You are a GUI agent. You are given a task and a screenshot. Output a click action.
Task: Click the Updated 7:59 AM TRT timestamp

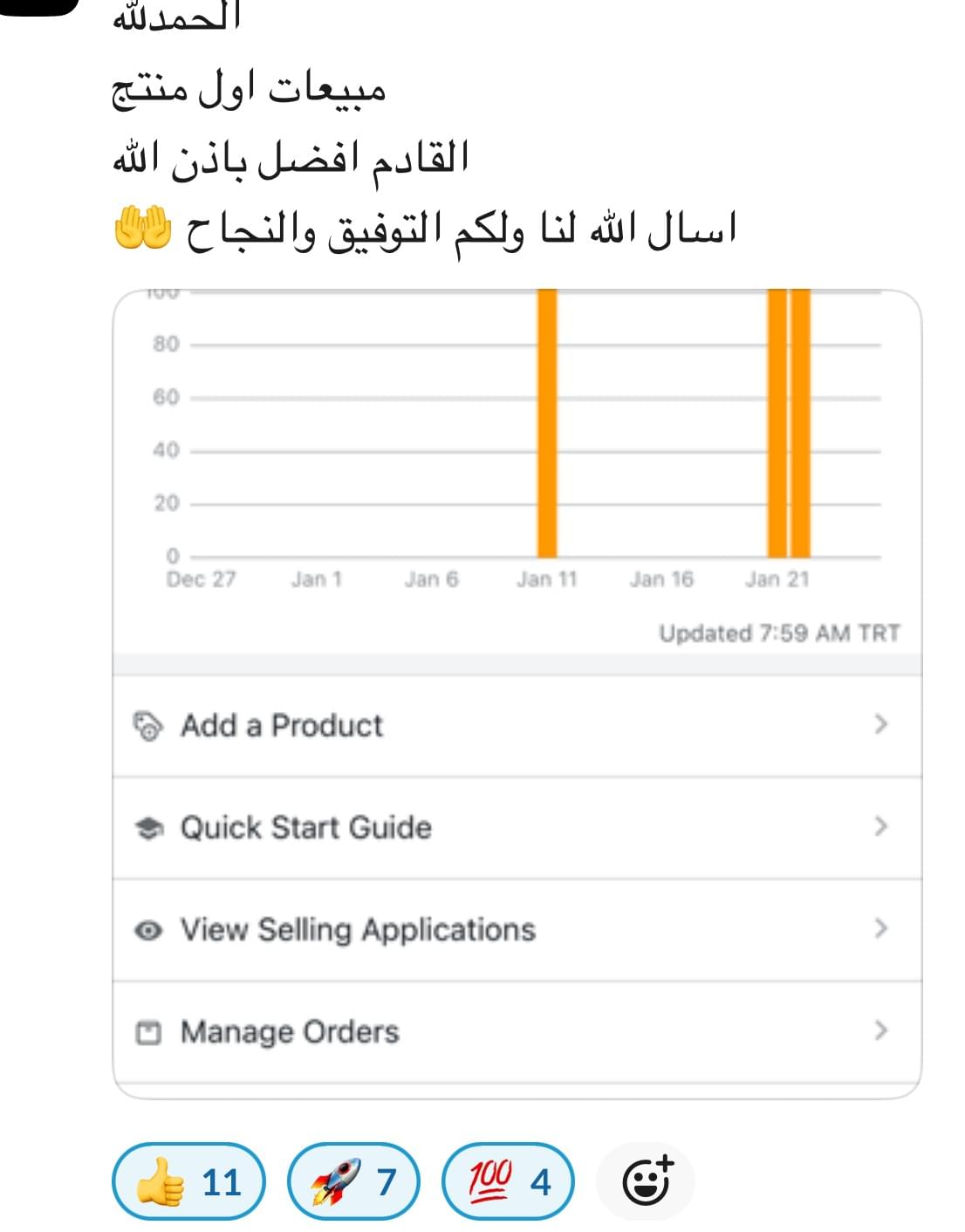click(779, 633)
